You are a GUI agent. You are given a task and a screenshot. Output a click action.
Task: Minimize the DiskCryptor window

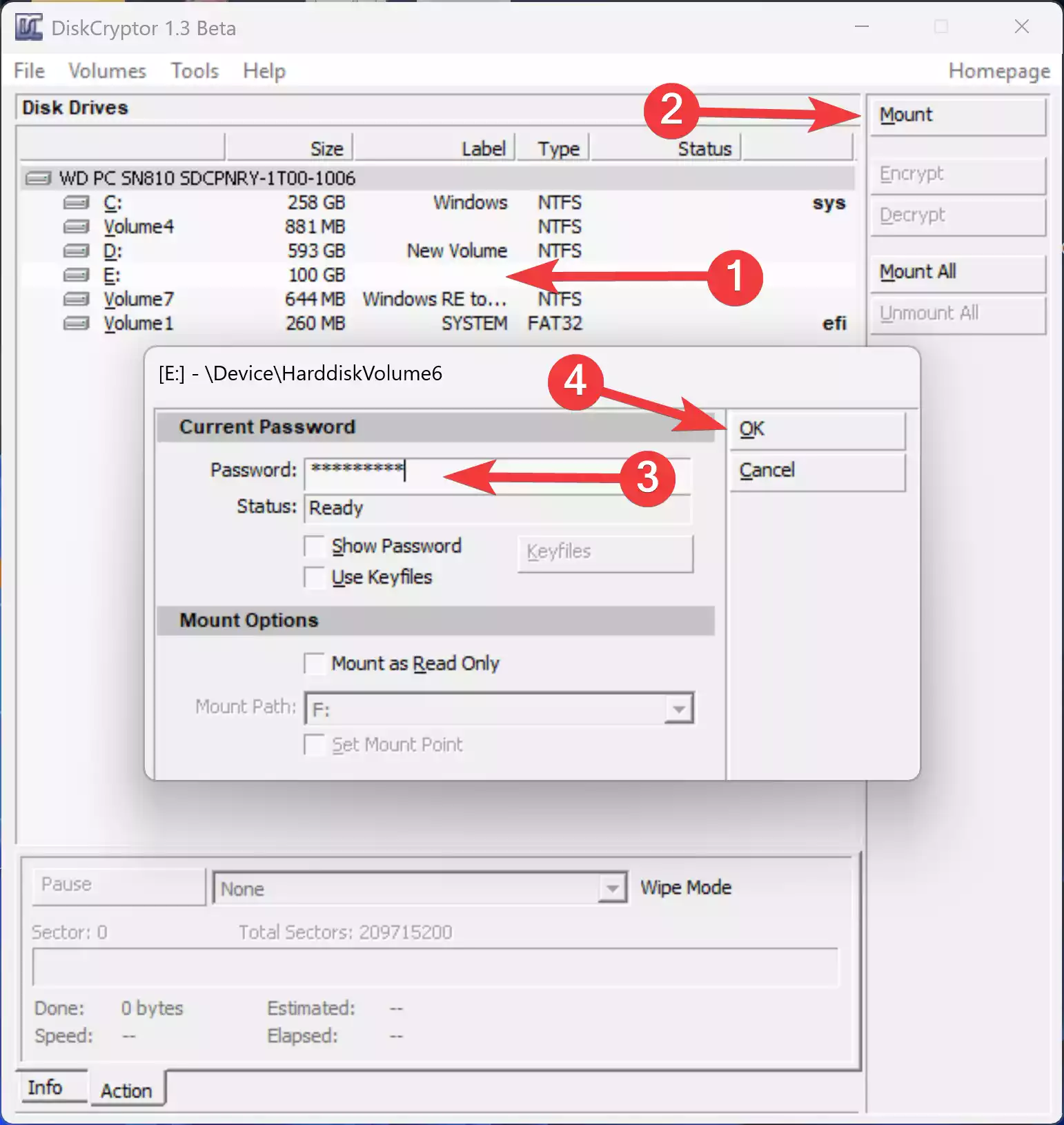point(862,27)
